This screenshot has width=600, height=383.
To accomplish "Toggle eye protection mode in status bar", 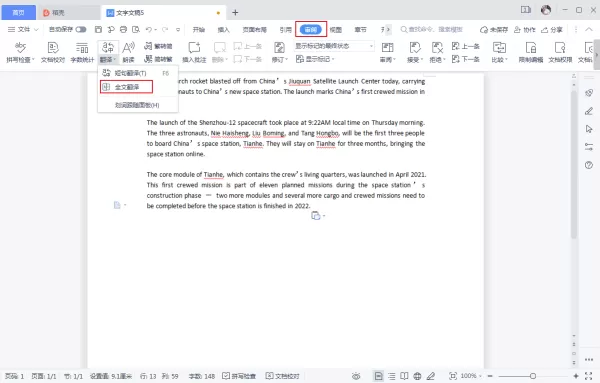I will (x=356, y=376).
